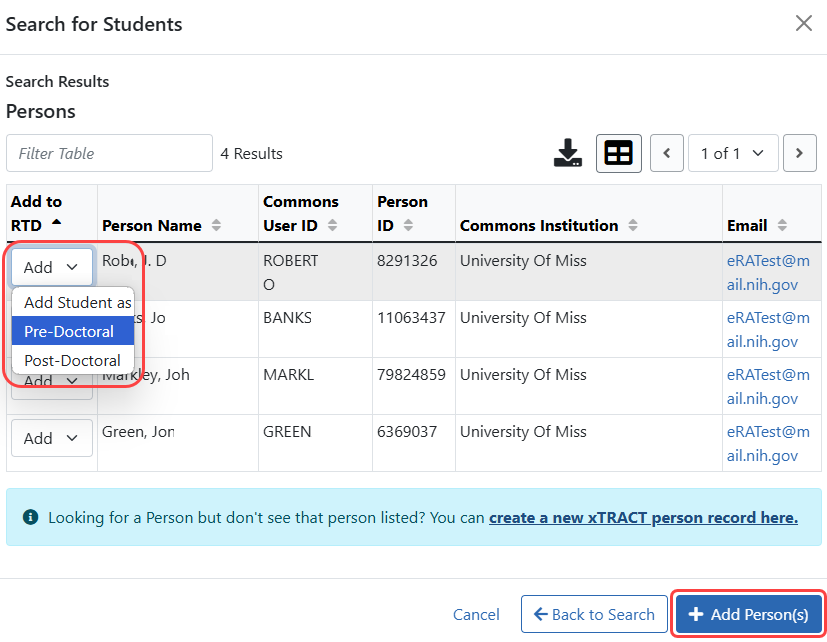Open create a new xTRACT person record link

643,517
